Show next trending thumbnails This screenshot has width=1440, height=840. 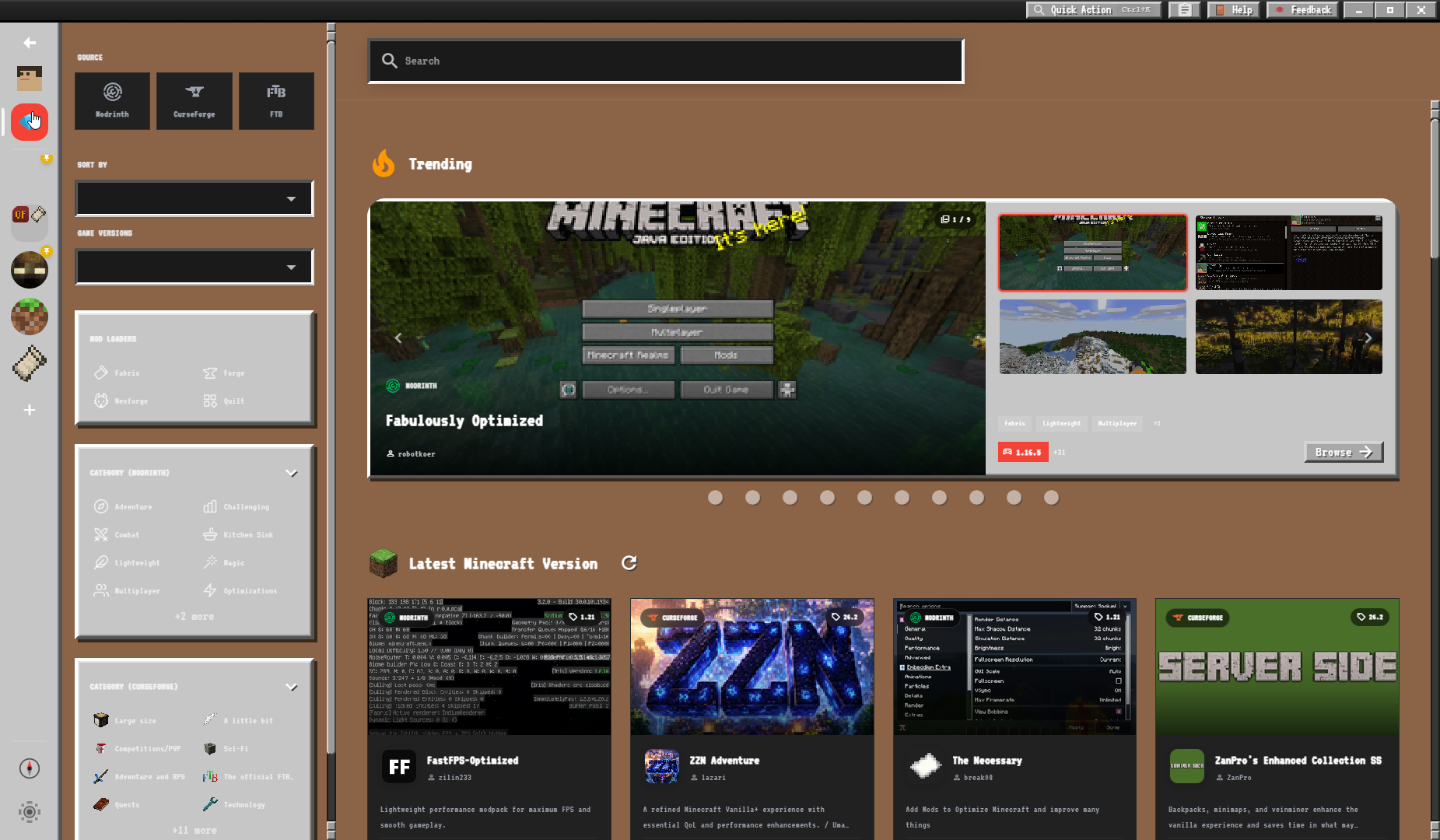point(1368,338)
